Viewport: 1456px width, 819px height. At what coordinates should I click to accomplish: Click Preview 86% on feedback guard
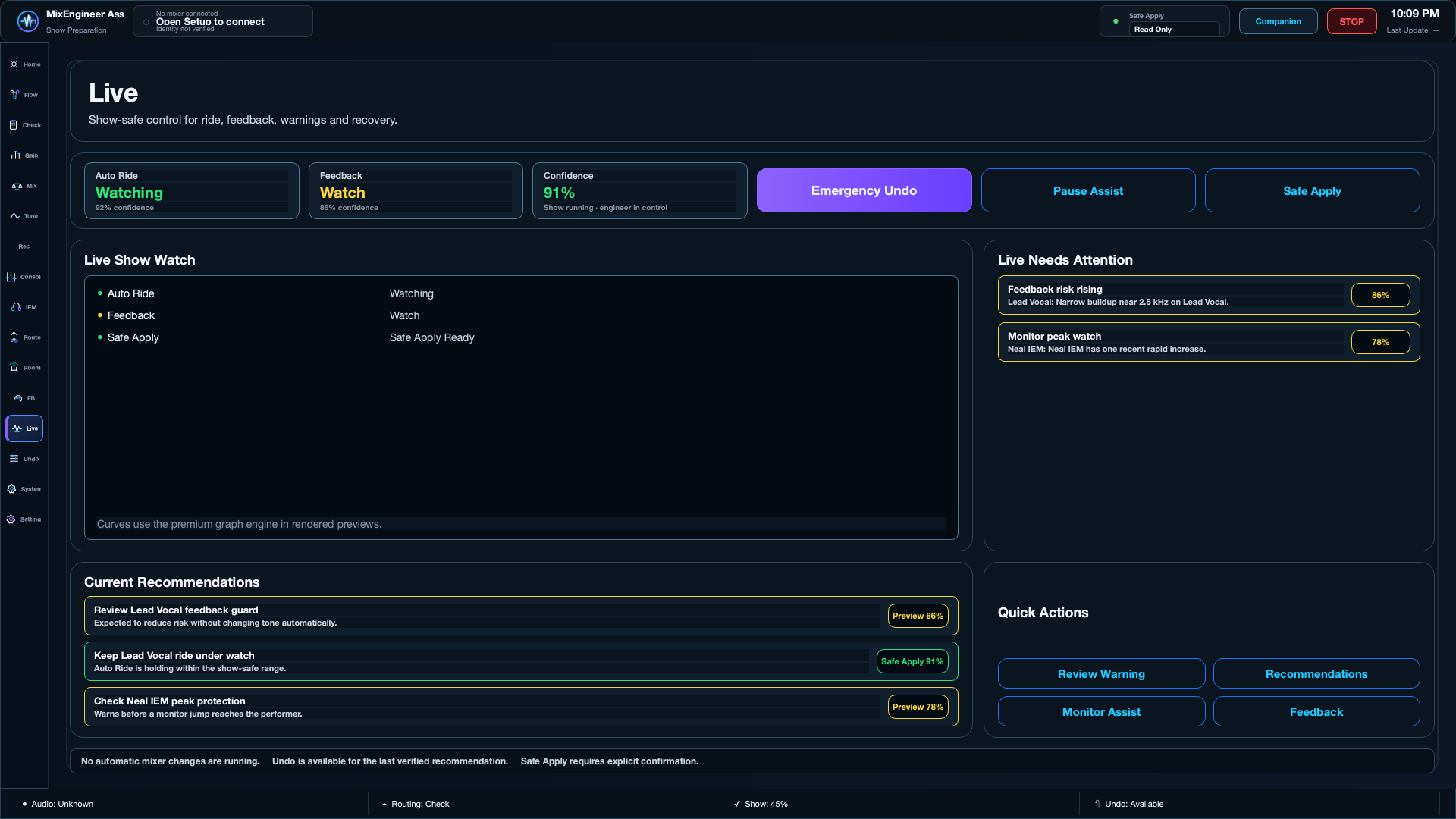click(918, 616)
